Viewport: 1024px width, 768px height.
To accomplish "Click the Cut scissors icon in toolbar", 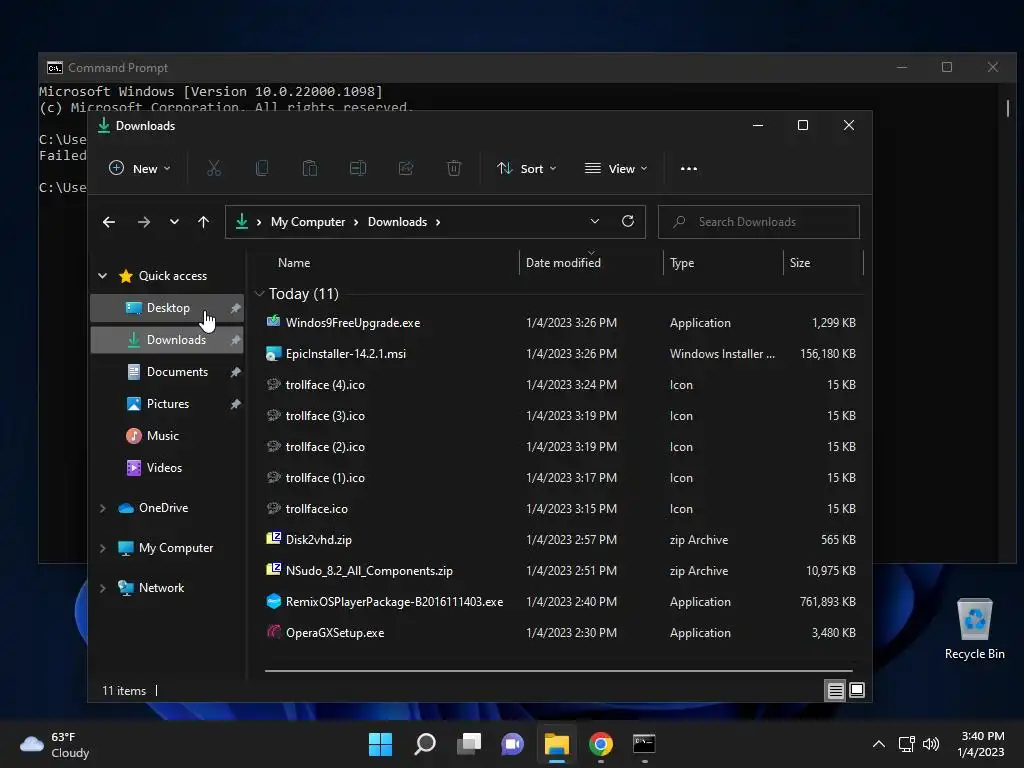I will point(214,168).
